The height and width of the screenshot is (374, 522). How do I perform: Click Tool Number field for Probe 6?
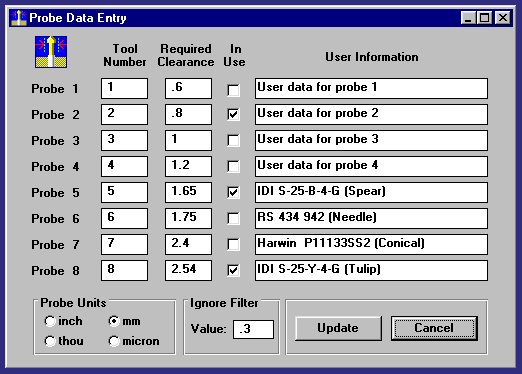tap(124, 218)
